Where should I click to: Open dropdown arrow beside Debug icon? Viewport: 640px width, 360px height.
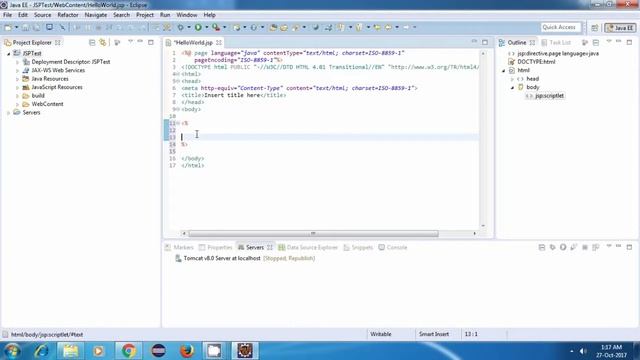click(x=189, y=27)
